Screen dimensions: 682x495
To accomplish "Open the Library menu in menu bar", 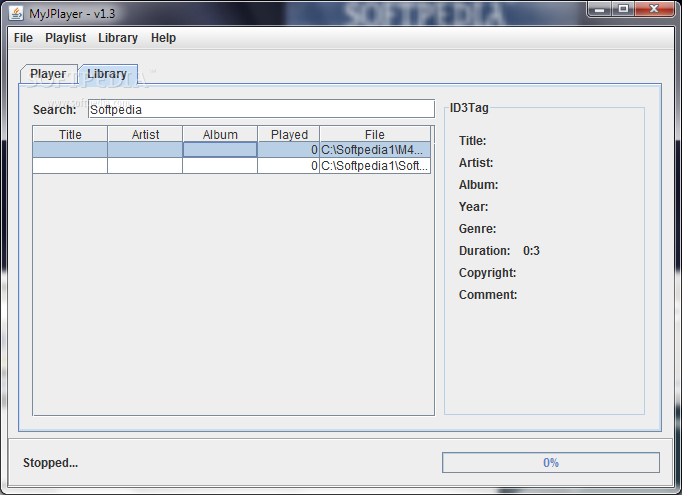I will [118, 38].
